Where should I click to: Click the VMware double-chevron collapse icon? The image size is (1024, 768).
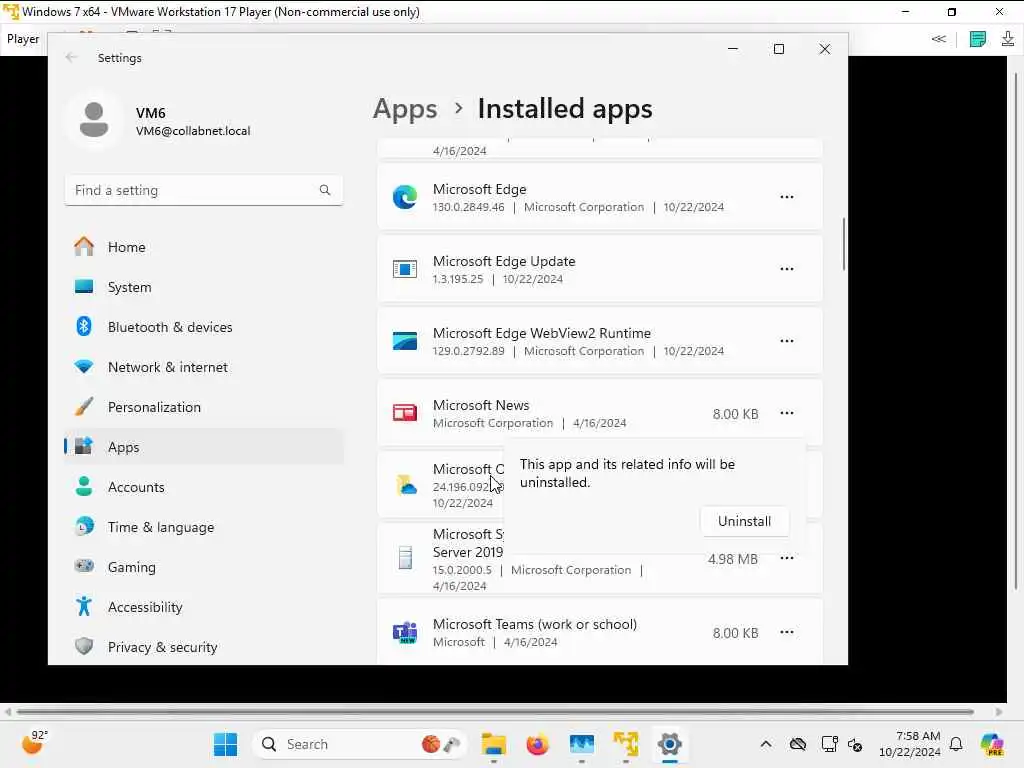coord(938,39)
